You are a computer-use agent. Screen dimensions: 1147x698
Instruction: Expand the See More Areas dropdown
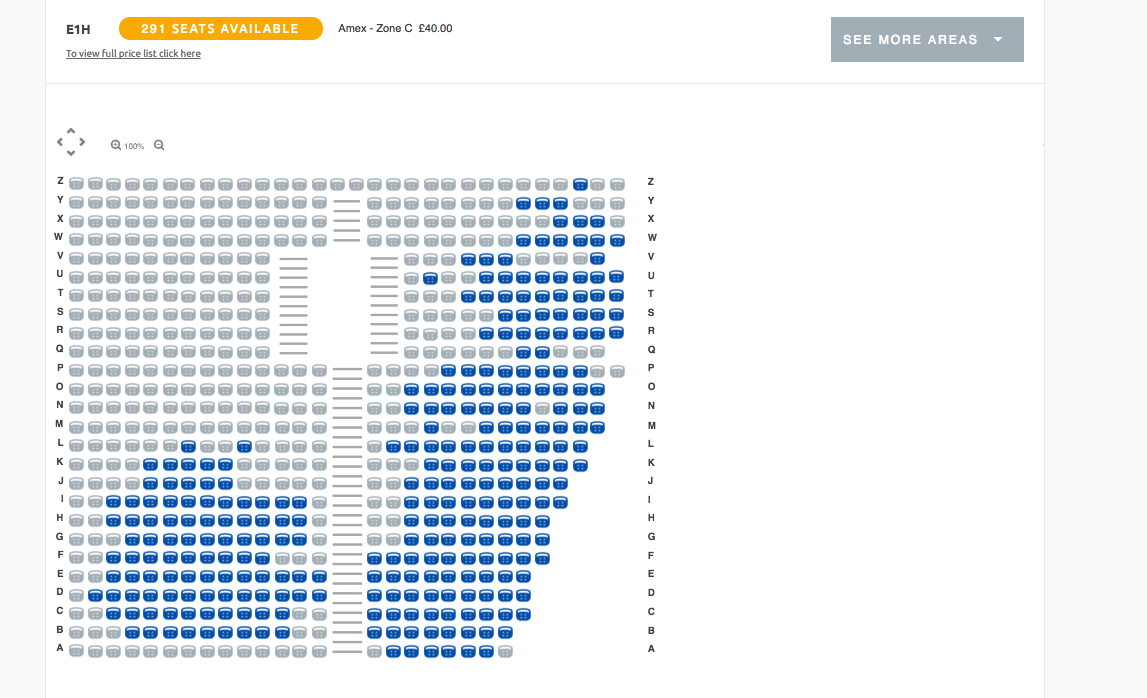tap(927, 40)
